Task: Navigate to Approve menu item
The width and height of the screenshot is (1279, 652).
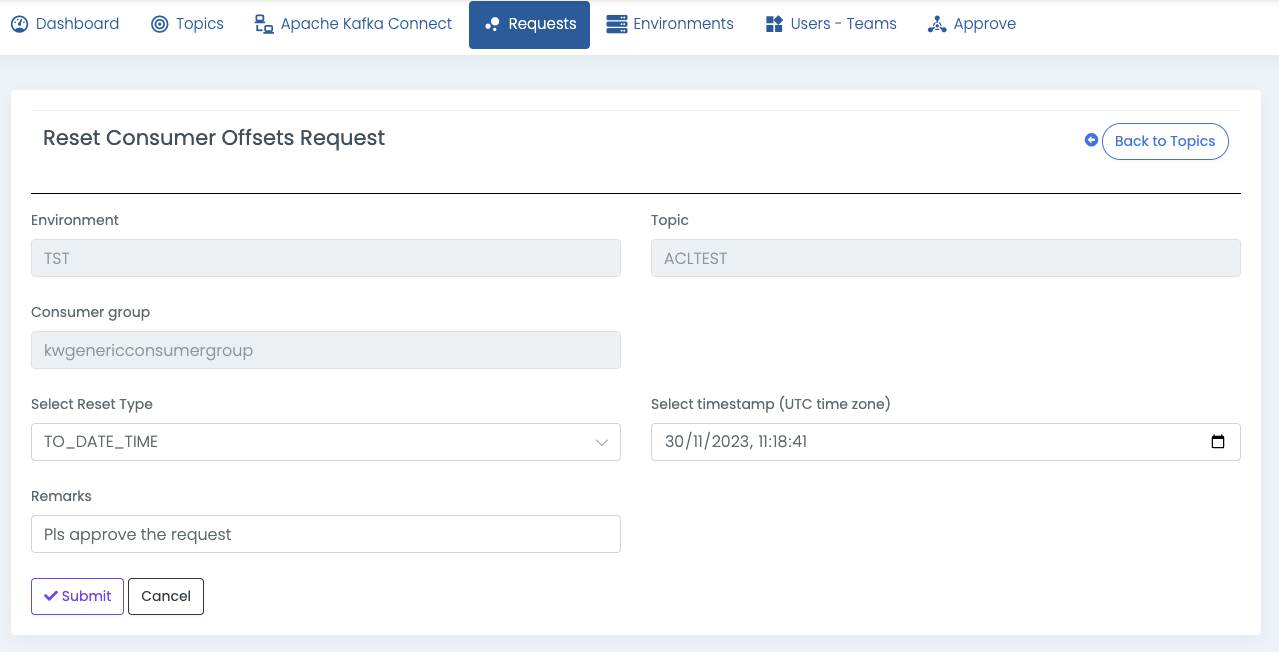Action: coord(984,24)
